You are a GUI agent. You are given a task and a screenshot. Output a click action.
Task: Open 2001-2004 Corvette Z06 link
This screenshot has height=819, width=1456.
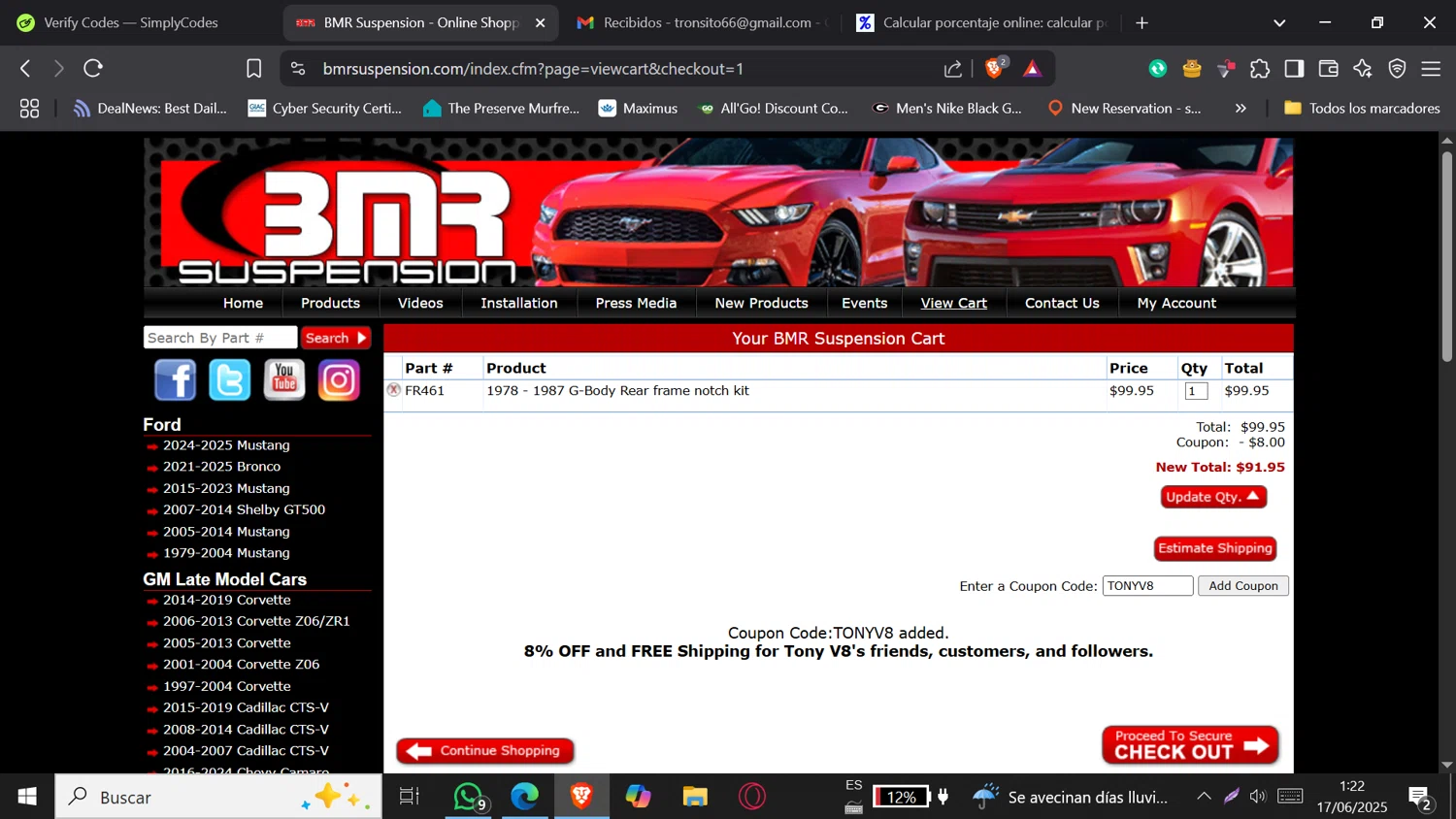pyautogui.click(x=241, y=665)
